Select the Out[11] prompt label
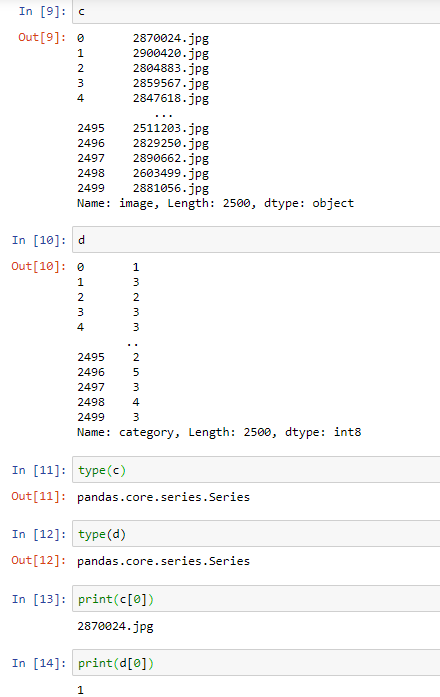 tap(39, 496)
